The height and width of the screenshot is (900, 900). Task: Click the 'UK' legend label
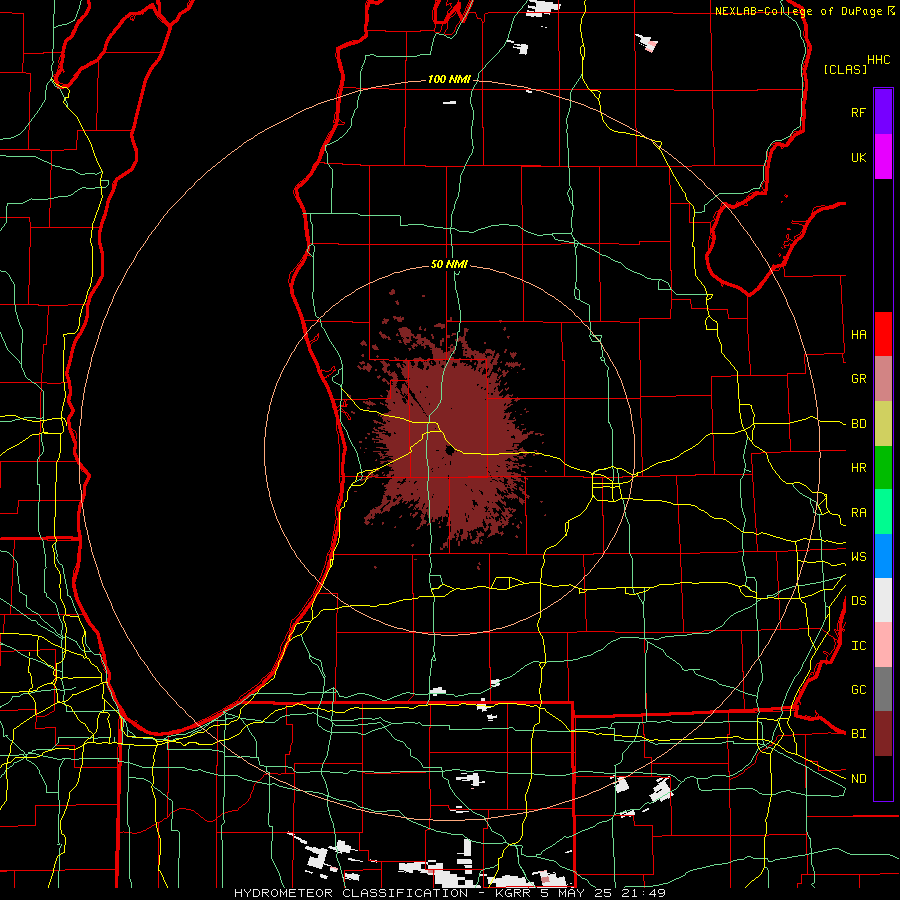[858, 157]
